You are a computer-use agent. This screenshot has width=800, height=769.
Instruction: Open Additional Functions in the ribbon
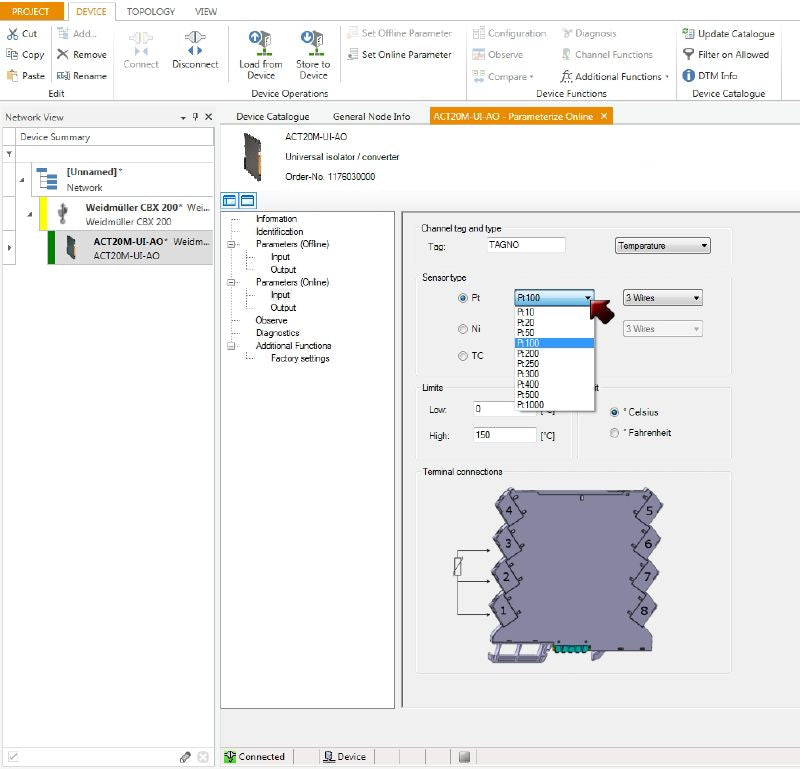coord(614,76)
